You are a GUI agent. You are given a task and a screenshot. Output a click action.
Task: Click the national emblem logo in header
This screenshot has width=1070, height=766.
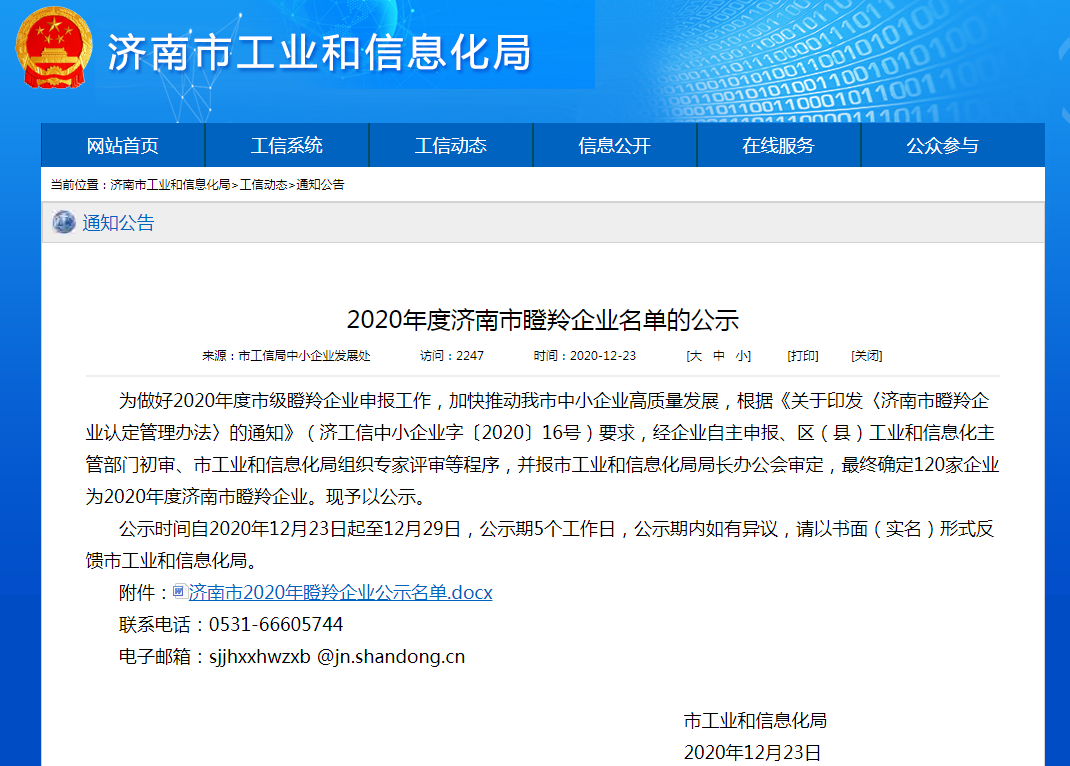click(x=53, y=48)
